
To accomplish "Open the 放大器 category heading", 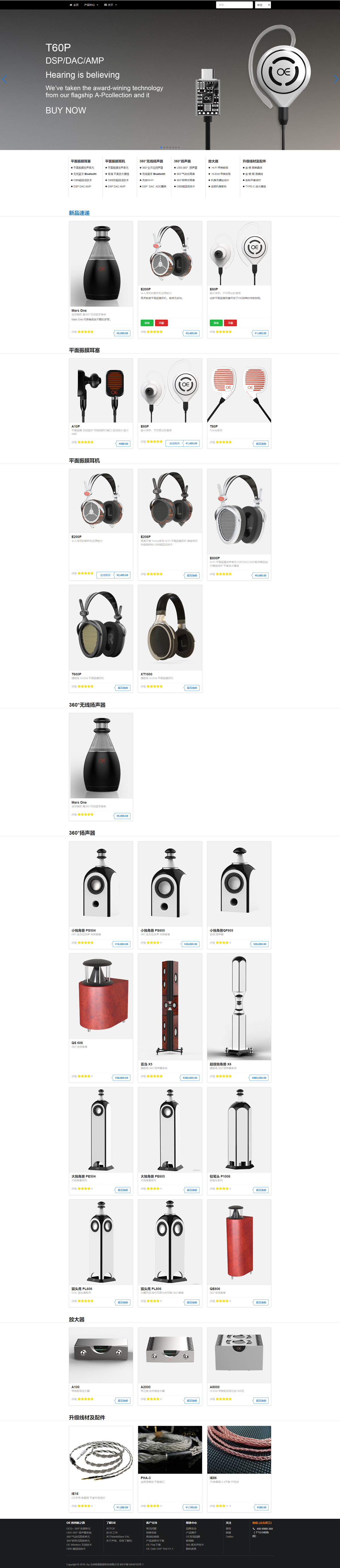I will 77,1319.
